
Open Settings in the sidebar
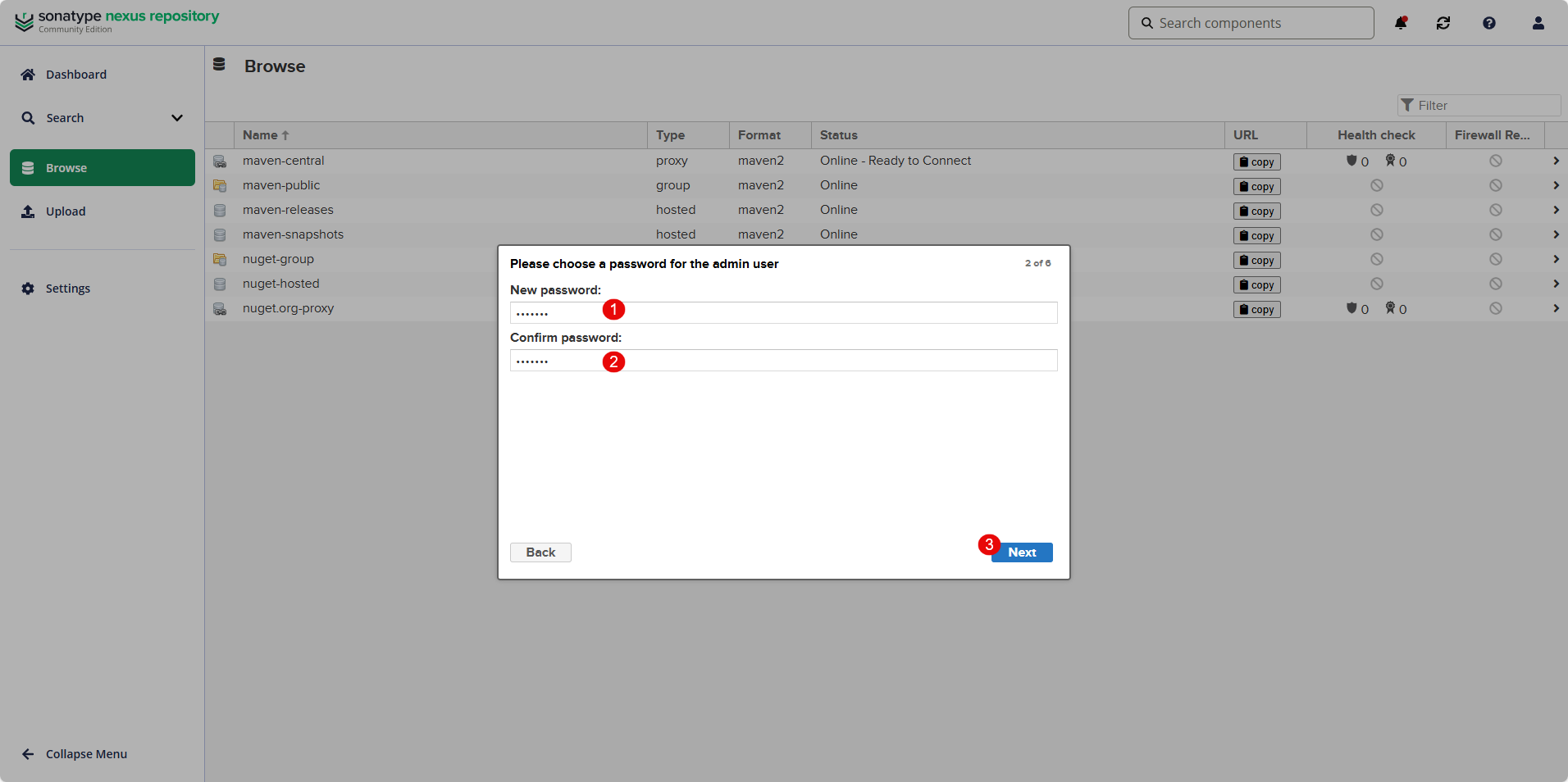(x=67, y=289)
